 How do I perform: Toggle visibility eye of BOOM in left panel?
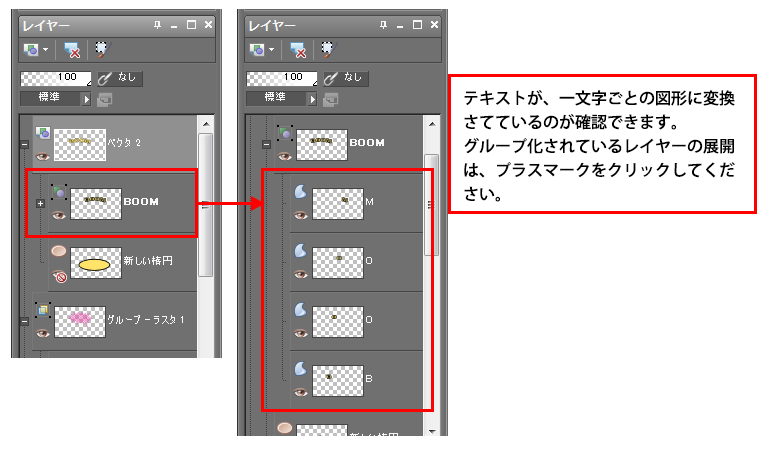pos(59,216)
